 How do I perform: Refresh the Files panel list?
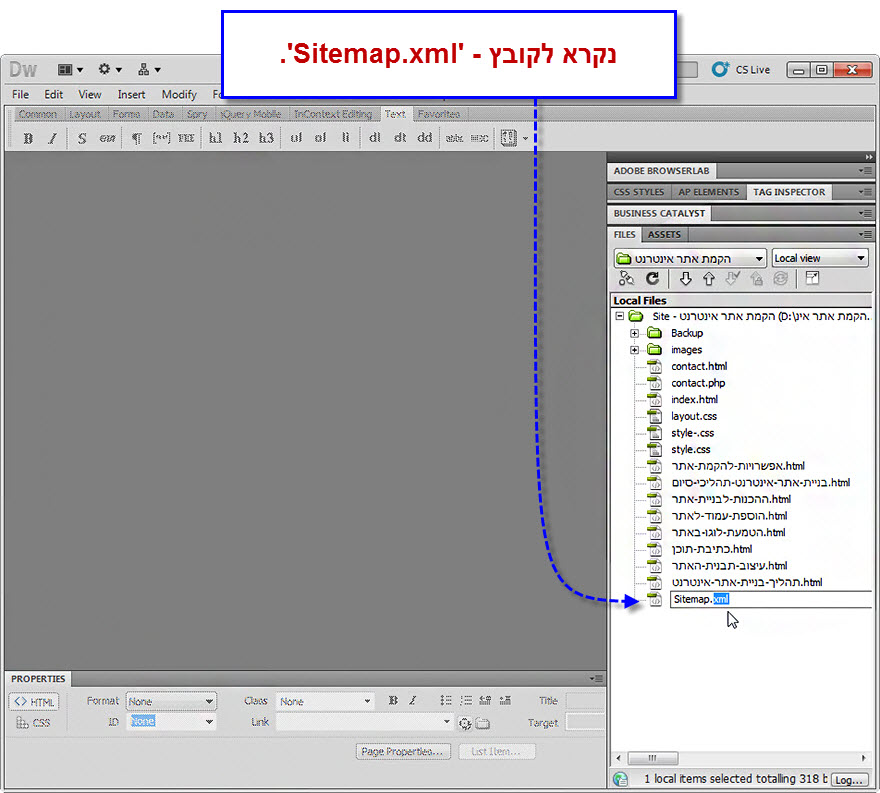coord(652,278)
